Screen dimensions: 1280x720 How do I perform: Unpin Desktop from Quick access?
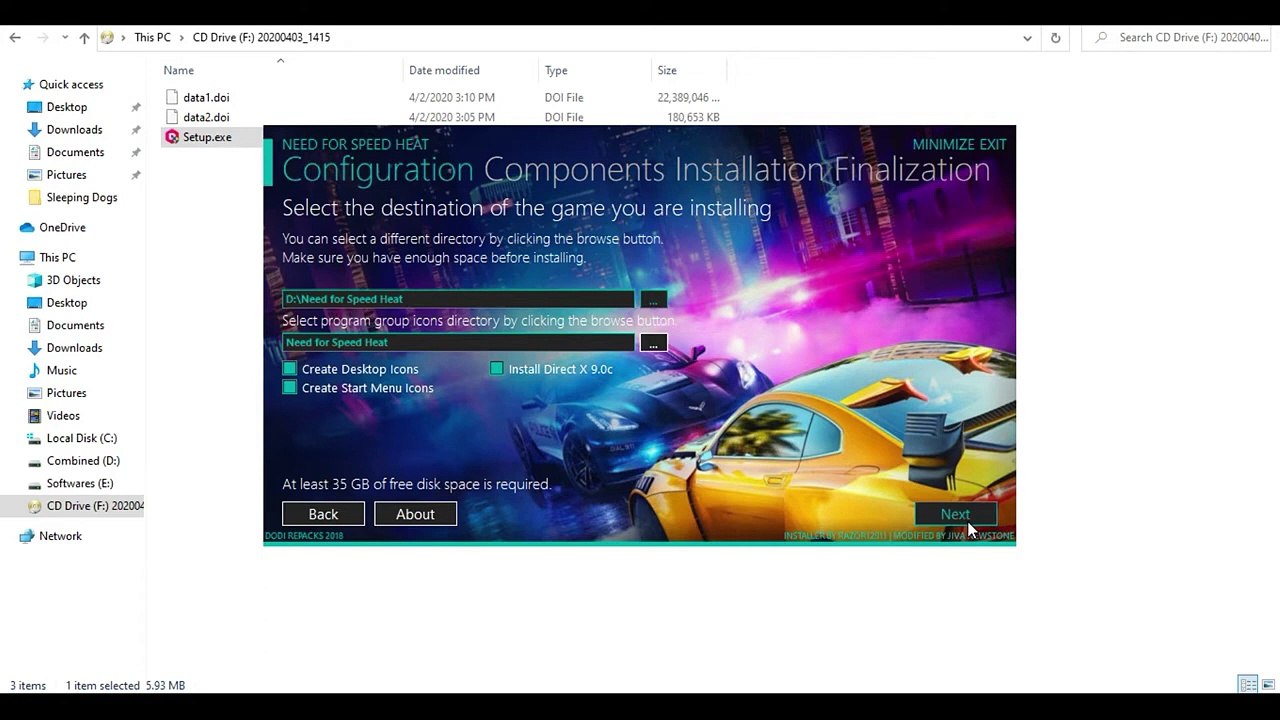(x=136, y=107)
